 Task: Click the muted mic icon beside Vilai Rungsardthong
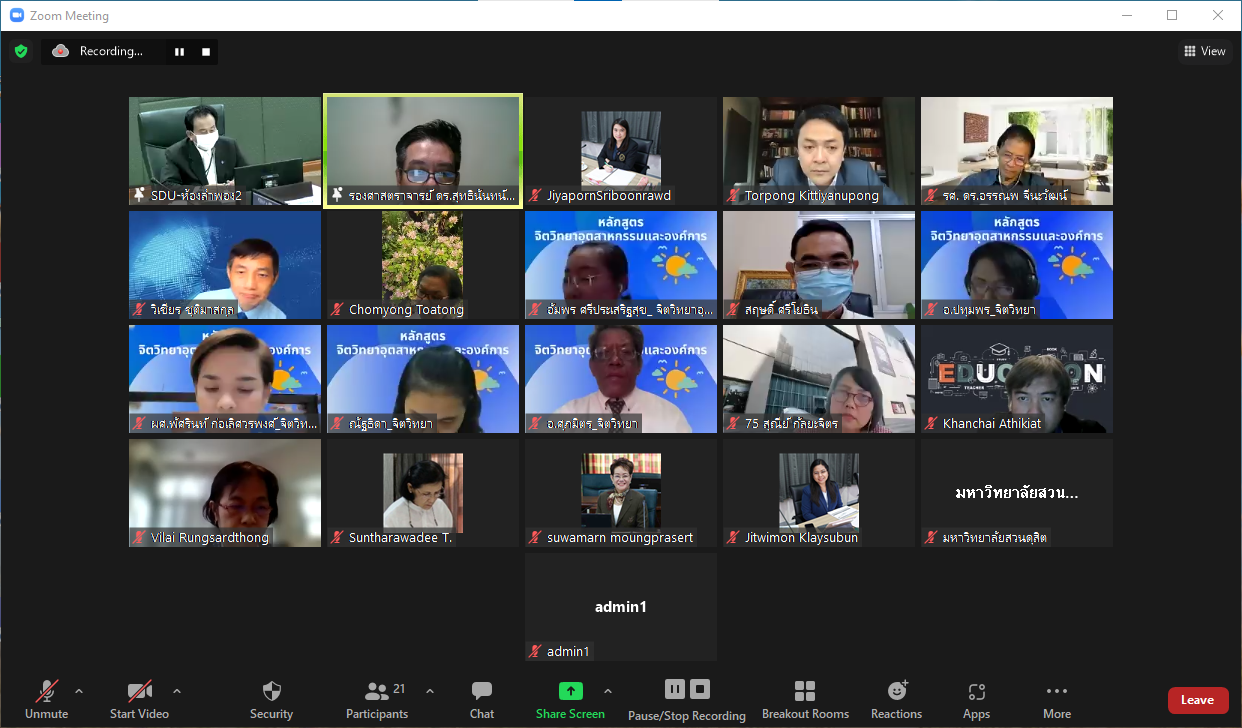pos(140,538)
